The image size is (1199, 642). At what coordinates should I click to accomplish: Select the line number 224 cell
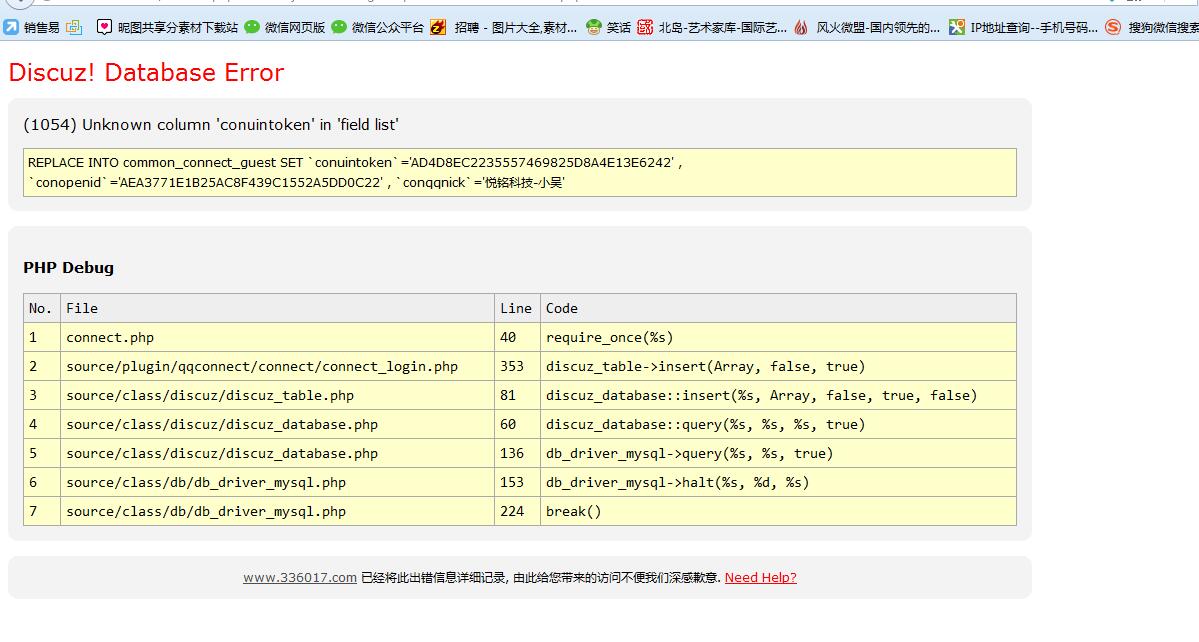pos(512,511)
